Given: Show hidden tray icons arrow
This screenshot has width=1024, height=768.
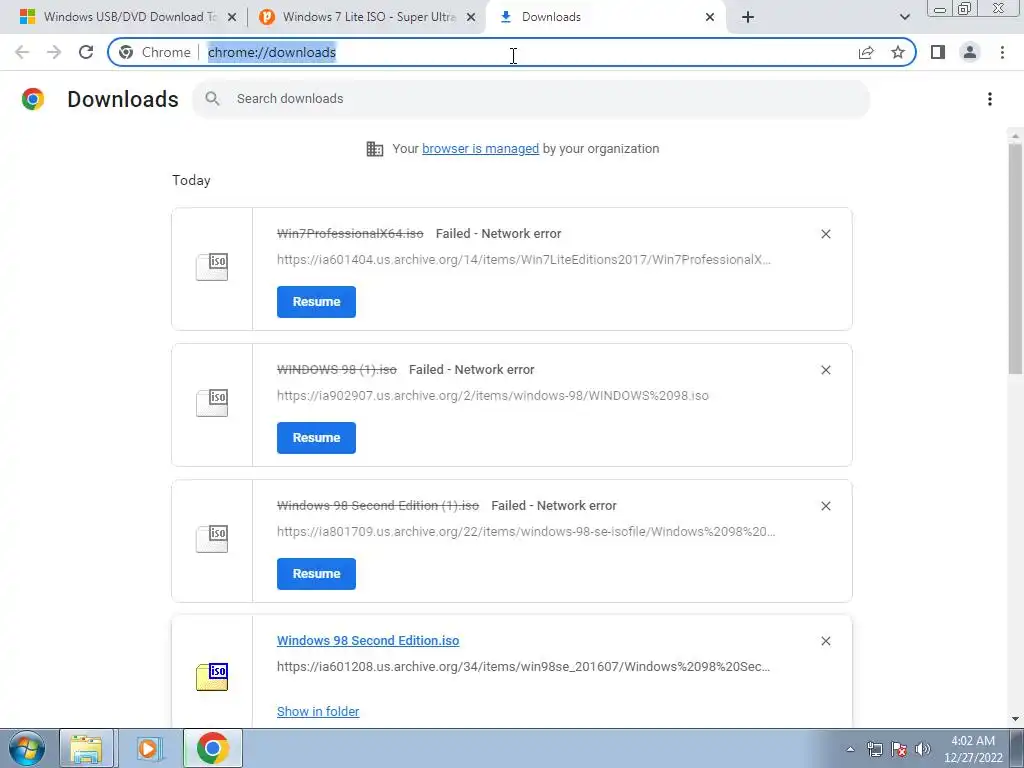Looking at the screenshot, I should pos(850,749).
